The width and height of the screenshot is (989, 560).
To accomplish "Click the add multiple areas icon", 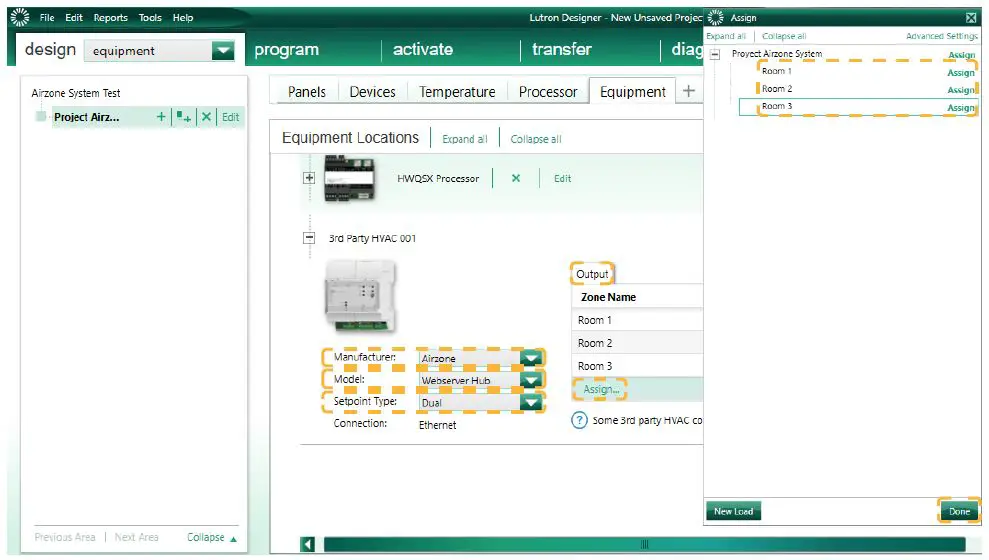I will pyautogui.click(x=184, y=117).
